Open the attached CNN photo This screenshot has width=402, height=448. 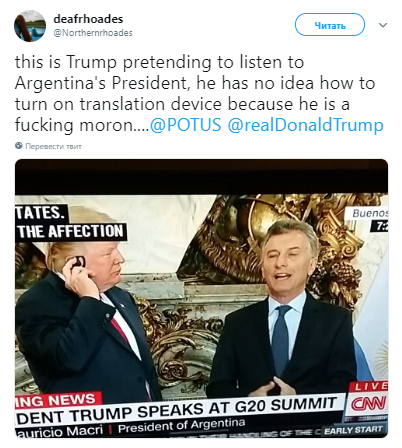201,299
